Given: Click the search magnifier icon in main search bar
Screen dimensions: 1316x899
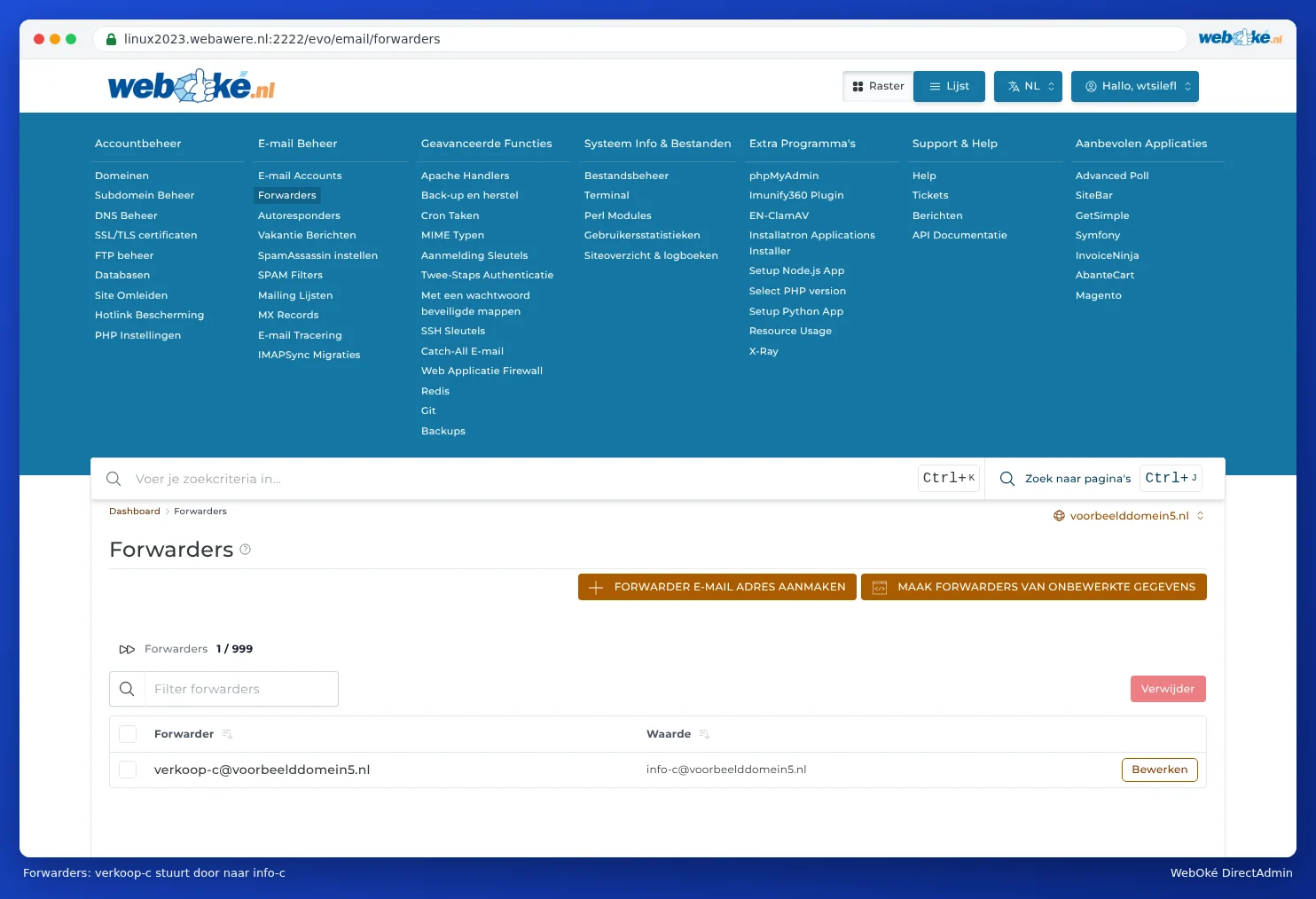Looking at the screenshot, I should point(114,479).
